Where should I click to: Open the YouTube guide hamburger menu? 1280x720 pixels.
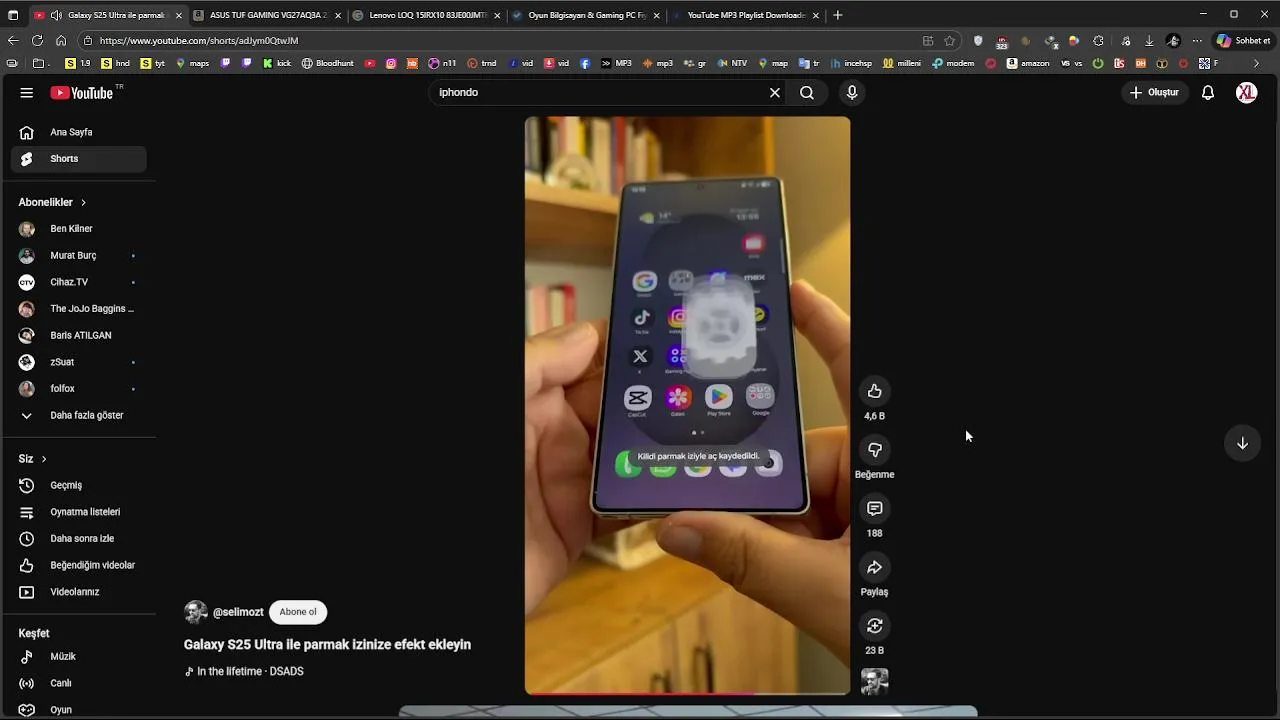pos(27,93)
